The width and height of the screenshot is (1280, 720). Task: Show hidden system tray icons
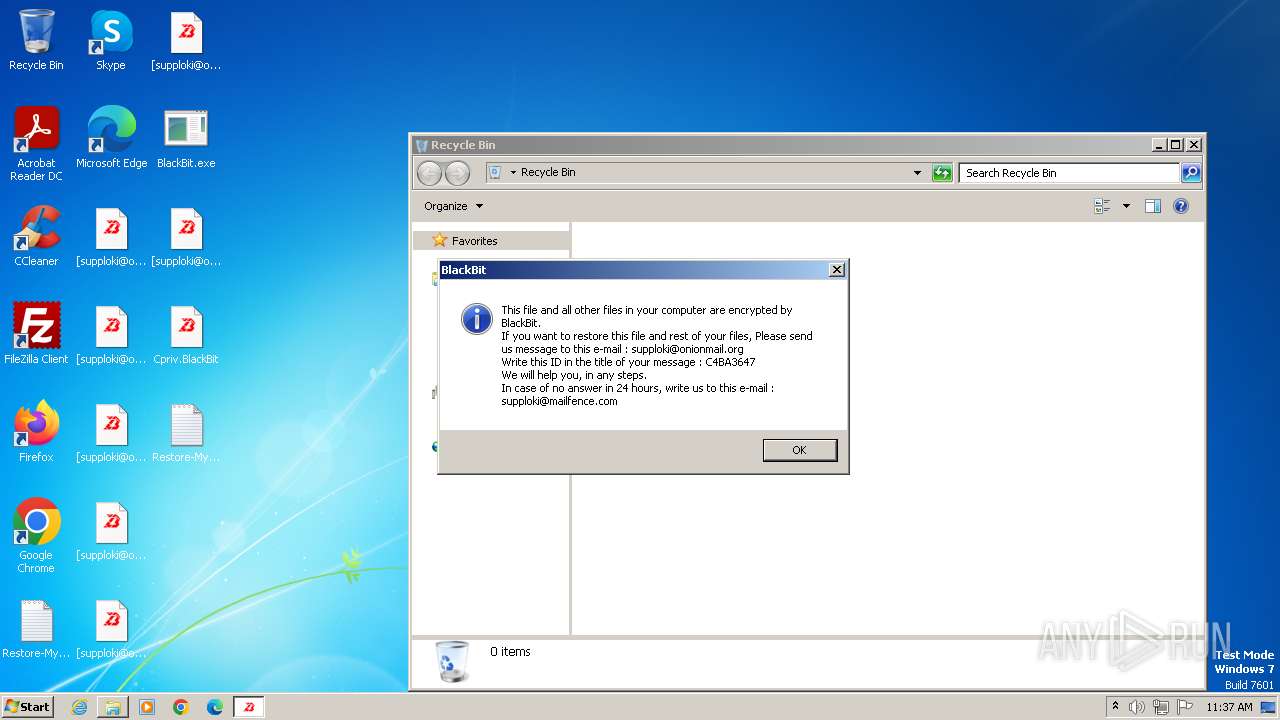[x=1115, y=707]
